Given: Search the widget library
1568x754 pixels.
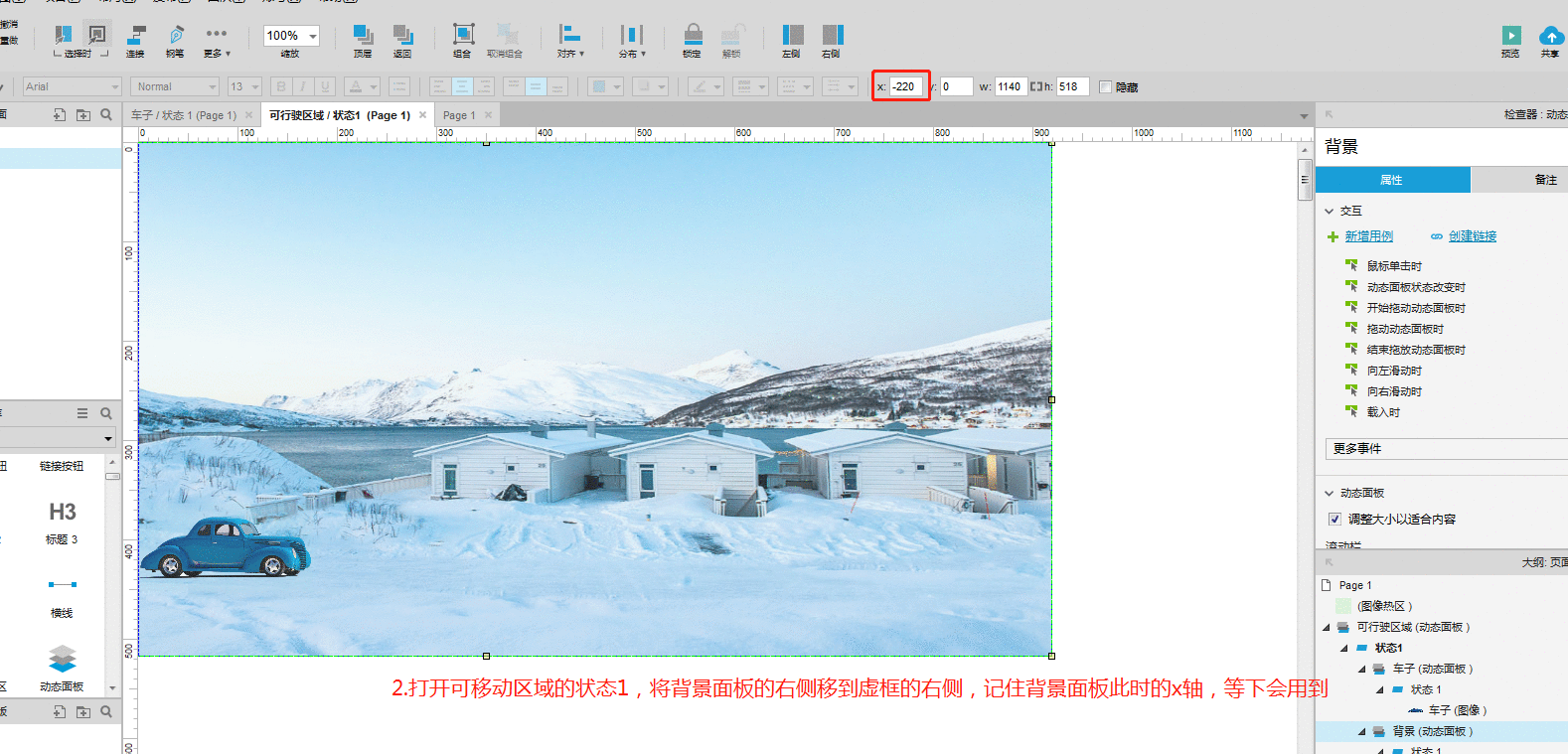Looking at the screenshot, I should tap(106, 413).
